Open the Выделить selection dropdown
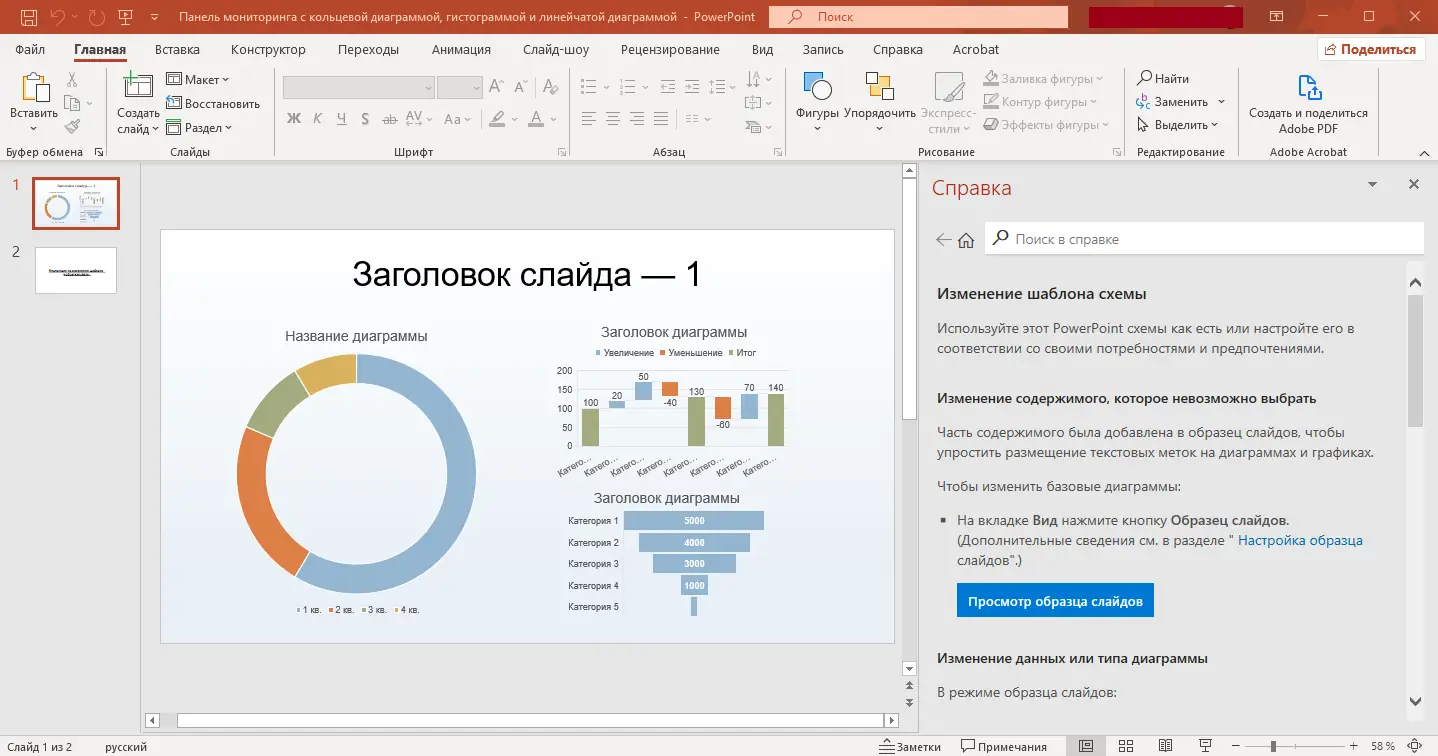Image resolution: width=1438 pixels, height=756 pixels. click(1178, 125)
